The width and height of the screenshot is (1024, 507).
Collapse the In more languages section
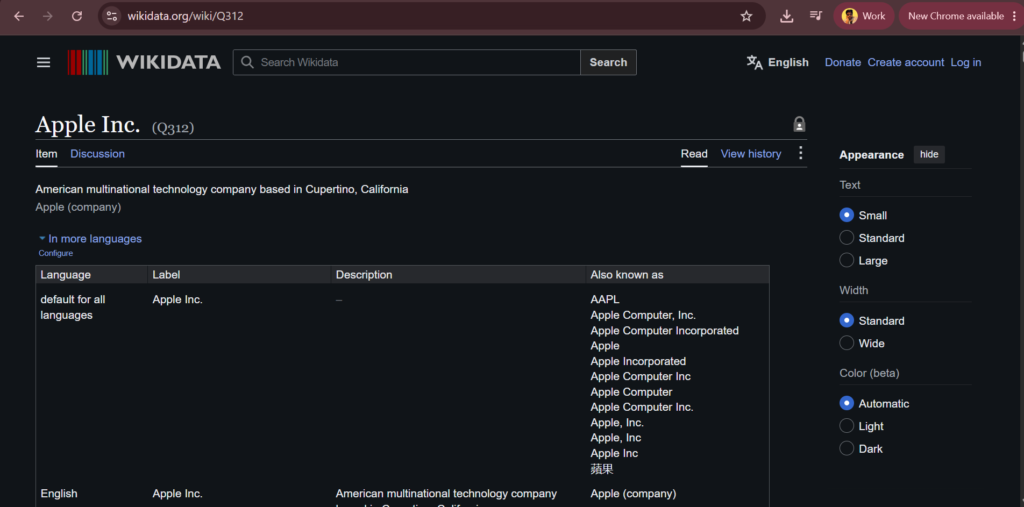tap(90, 238)
